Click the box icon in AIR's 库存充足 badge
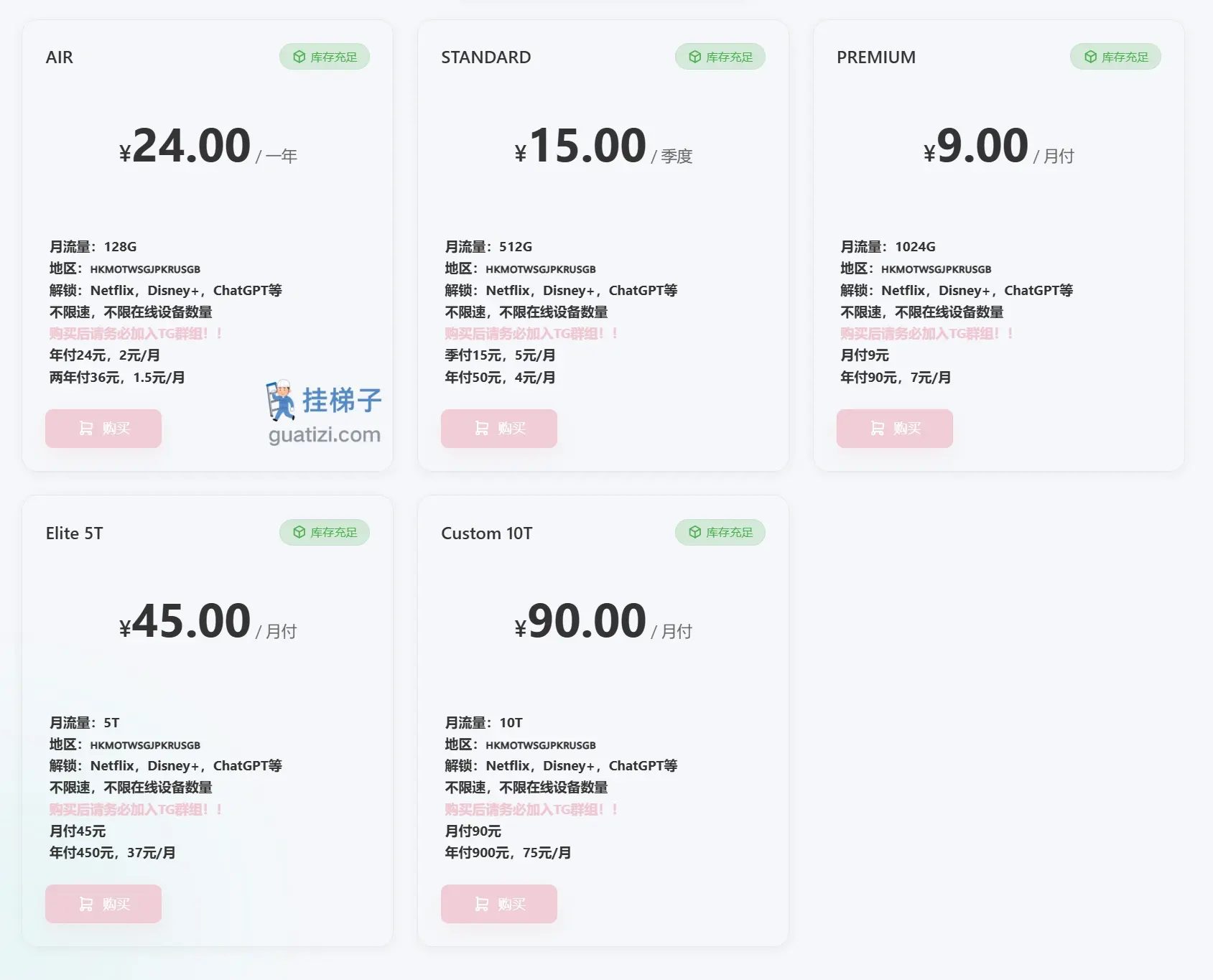 (x=299, y=56)
